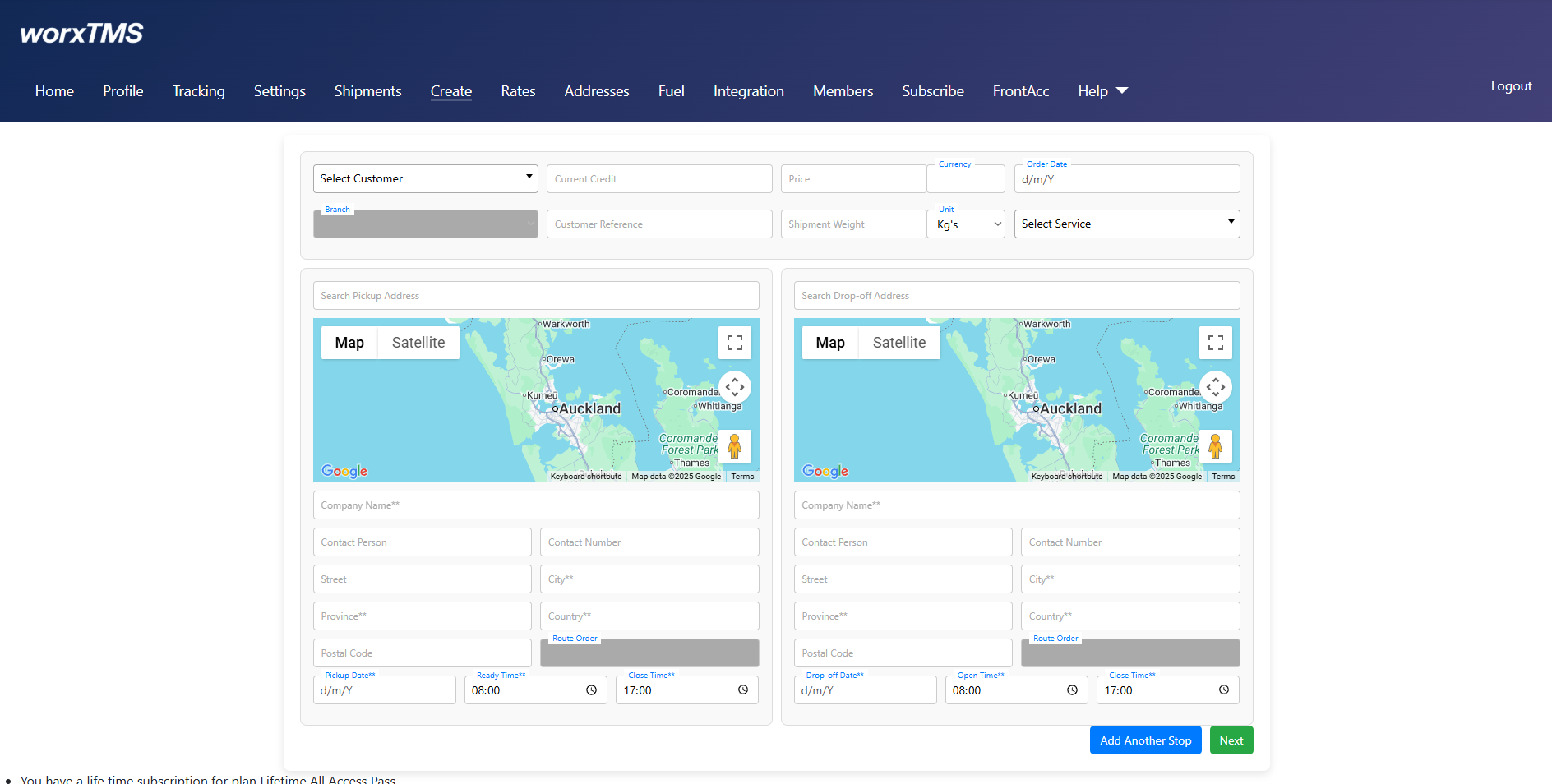Open the clock picker for Ready Time

point(591,689)
